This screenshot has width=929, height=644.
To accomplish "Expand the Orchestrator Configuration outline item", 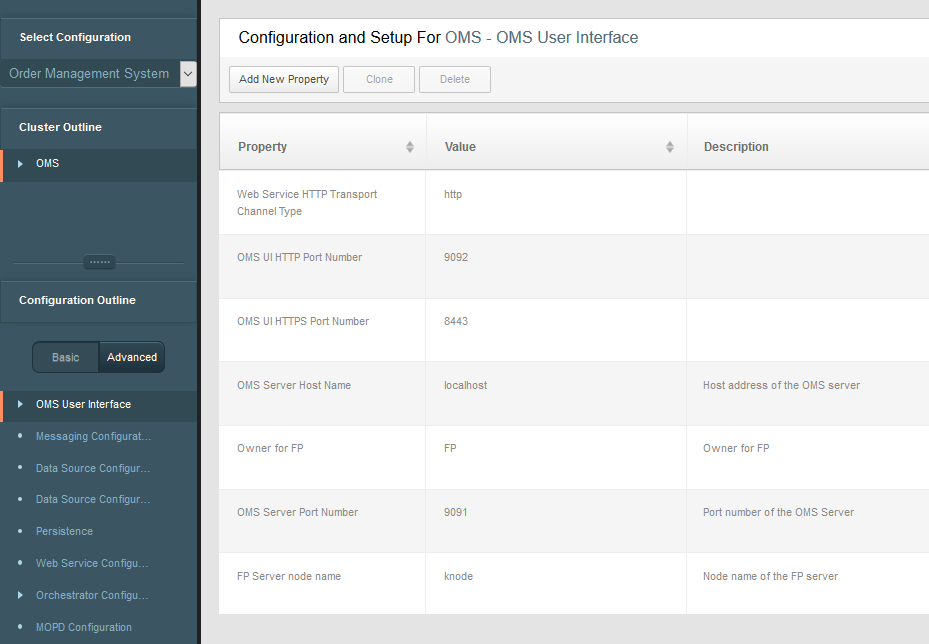I will pyautogui.click(x=92, y=595).
